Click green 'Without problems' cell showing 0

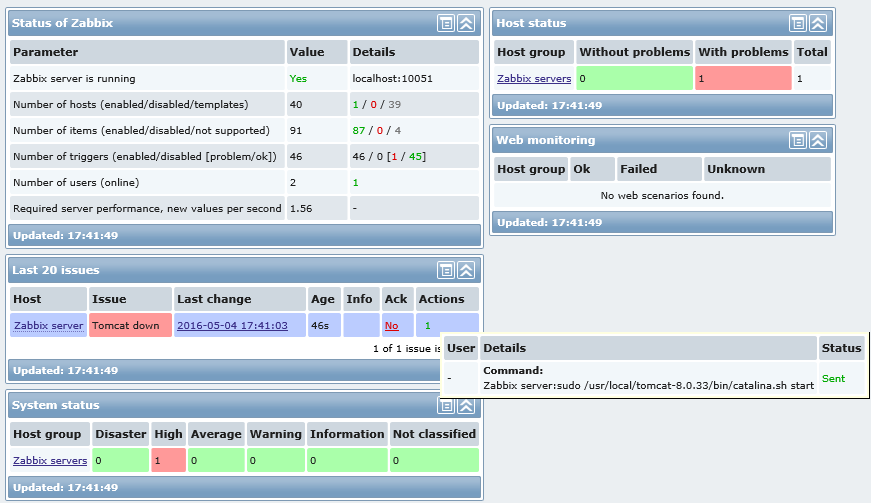pyautogui.click(x=634, y=78)
